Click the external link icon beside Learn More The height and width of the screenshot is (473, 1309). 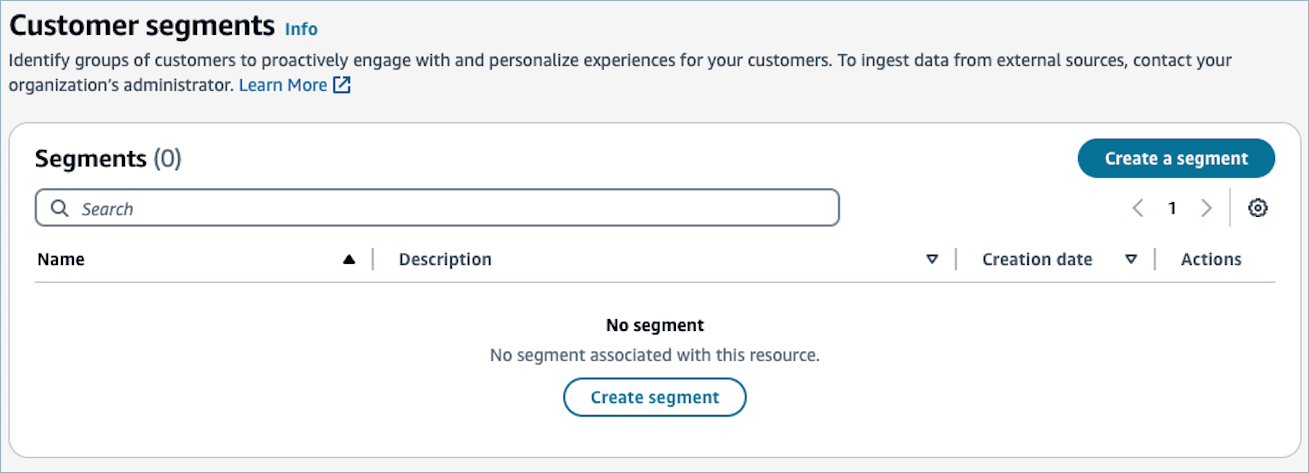(x=342, y=85)
